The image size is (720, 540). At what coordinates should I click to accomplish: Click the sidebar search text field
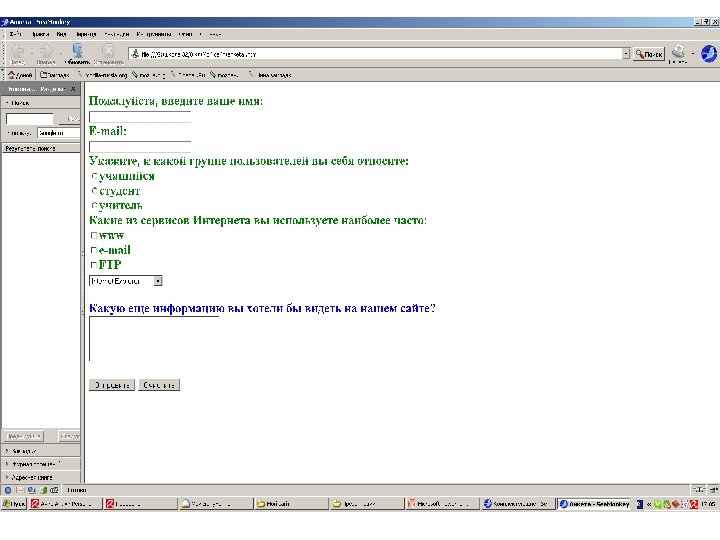pyautogui.click(x=29, y=119)
